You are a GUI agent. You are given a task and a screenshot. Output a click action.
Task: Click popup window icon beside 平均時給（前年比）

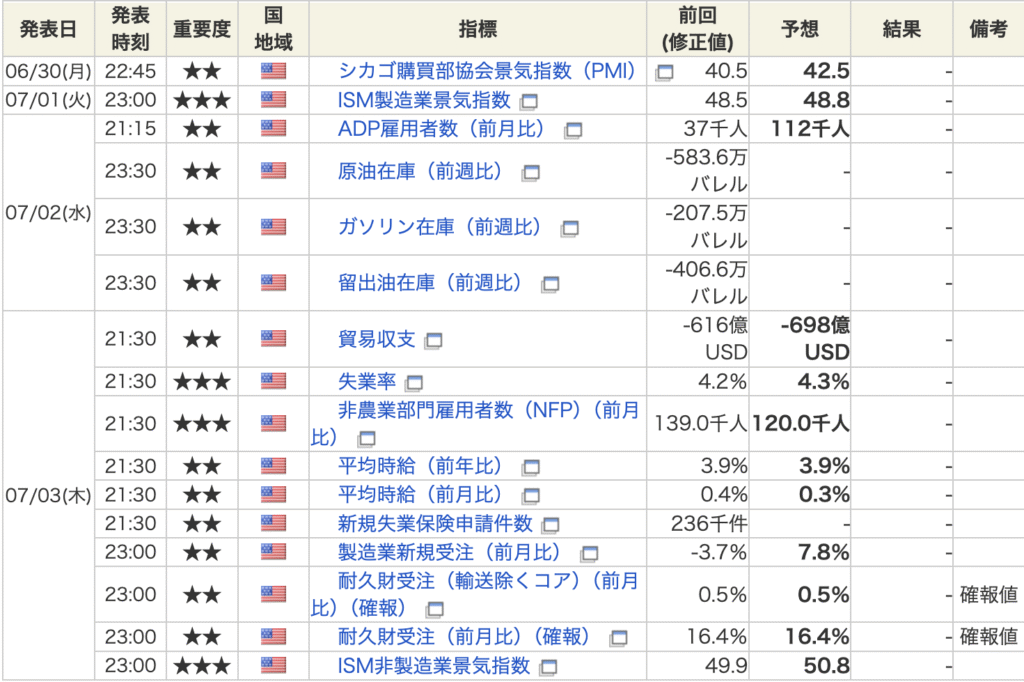point(531,468)
